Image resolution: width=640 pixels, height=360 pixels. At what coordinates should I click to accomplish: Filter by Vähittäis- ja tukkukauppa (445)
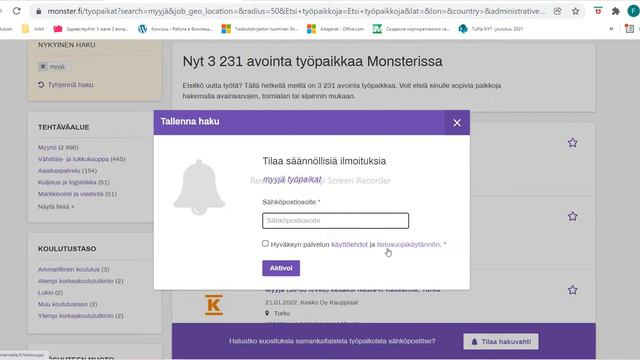pyautogui.click(x=82, y=159)
